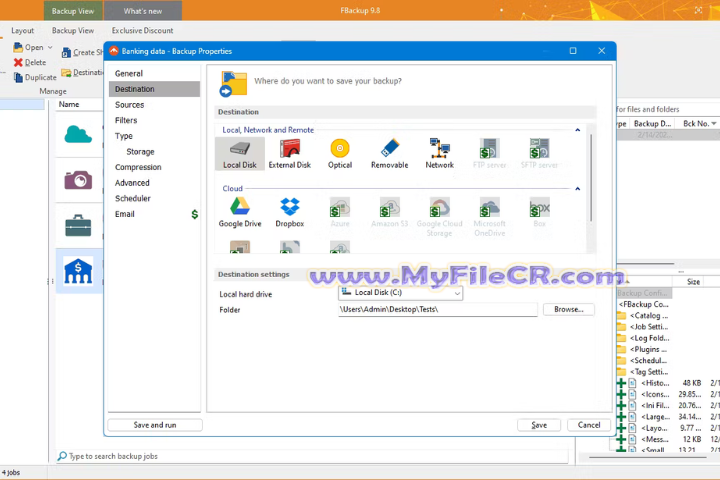Screen dimensions: 720x480
Task: Select the cloud backup job icon
Action: 78,135
